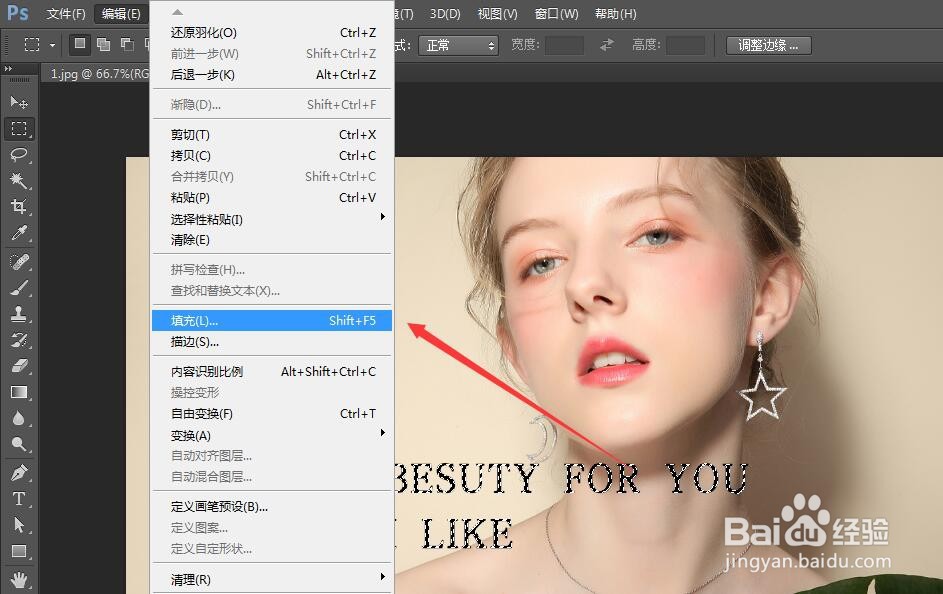Viewport: 943px width, 594px height.
Task: Select the Rectangle shape tool
Action: (19, 551)
